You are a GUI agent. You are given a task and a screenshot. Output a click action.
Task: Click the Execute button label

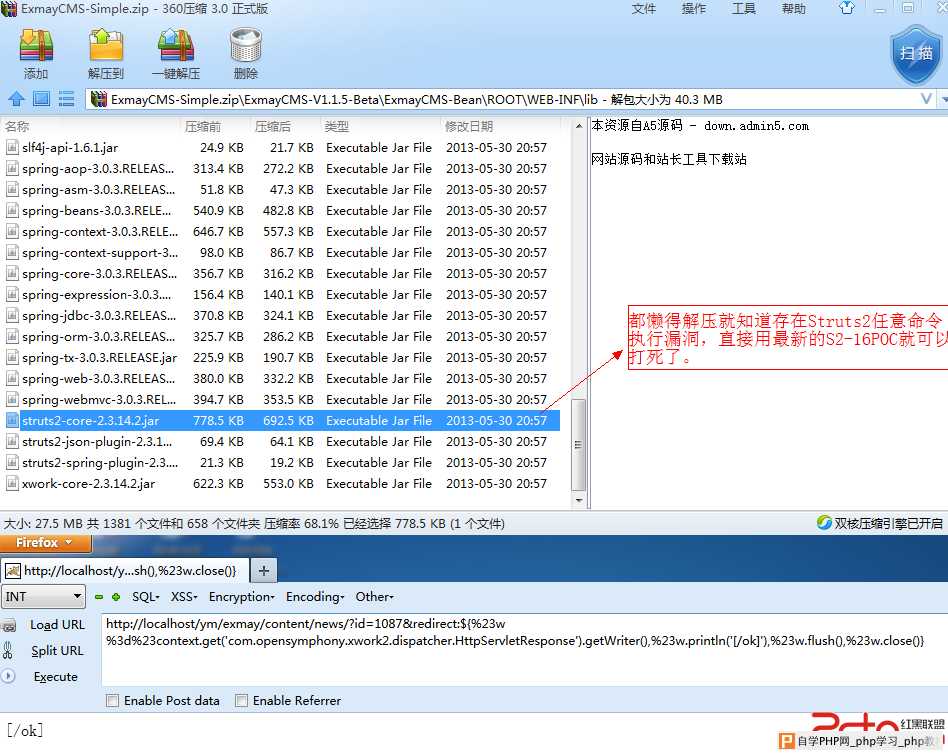tap(56, 676)
